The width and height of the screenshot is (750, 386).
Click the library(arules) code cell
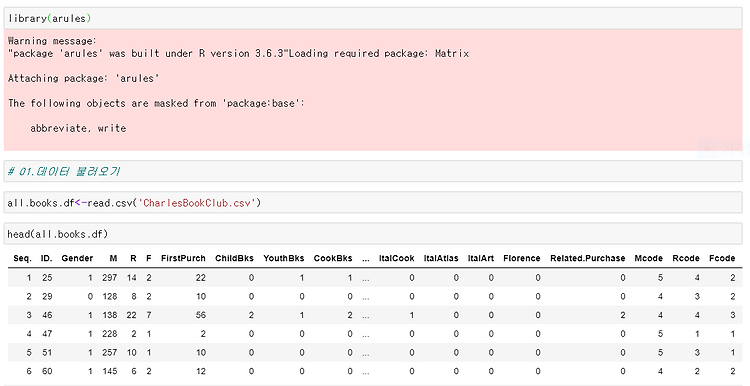point(373,18)
